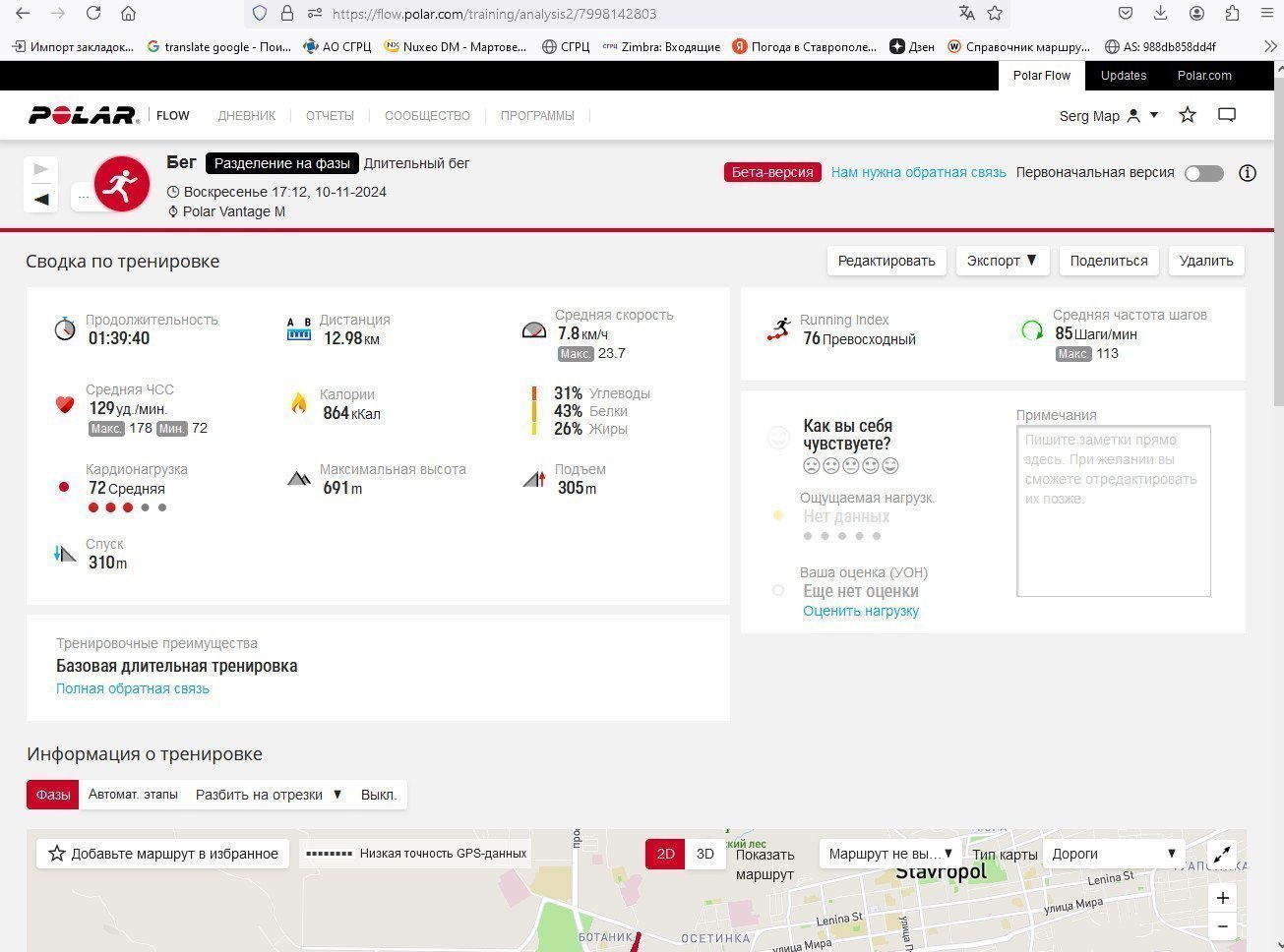Image resolution: width=1284 pixels, height=952 pixels.
Task: Switch to the Polar.com tab
Action: pos(1204,76)
